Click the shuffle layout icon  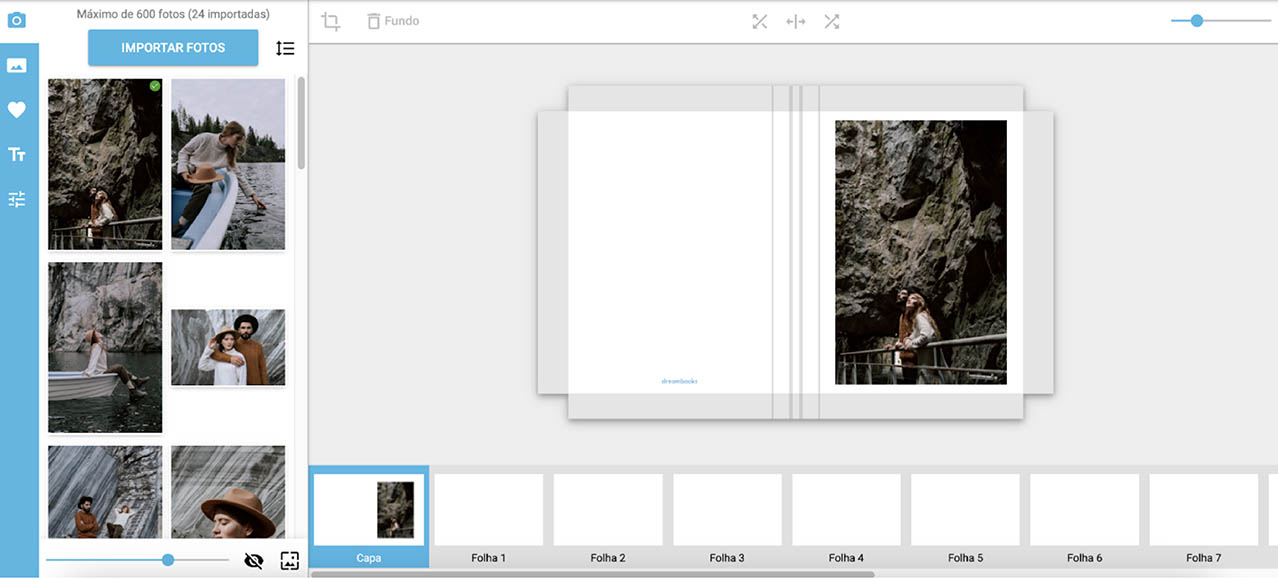(x=831, y=21)
